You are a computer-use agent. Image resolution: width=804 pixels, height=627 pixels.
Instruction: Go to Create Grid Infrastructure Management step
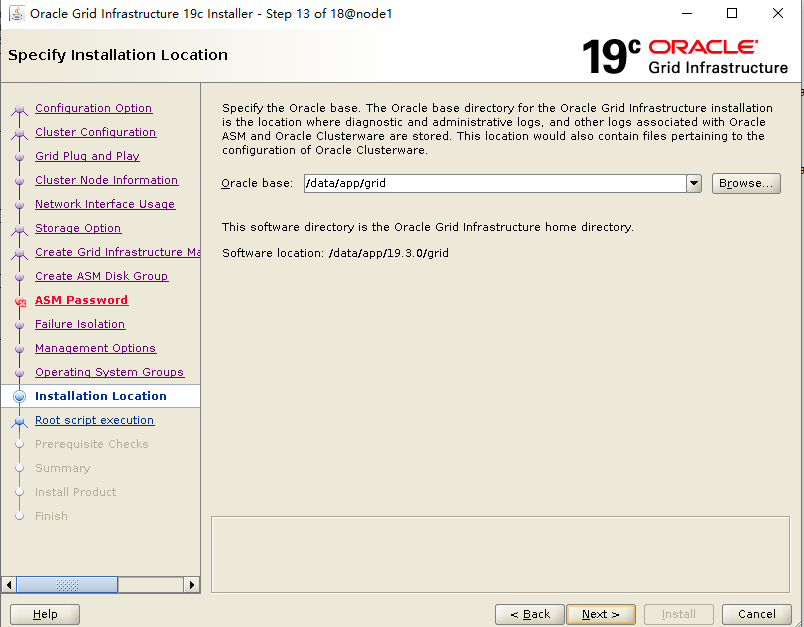[117, 252]
